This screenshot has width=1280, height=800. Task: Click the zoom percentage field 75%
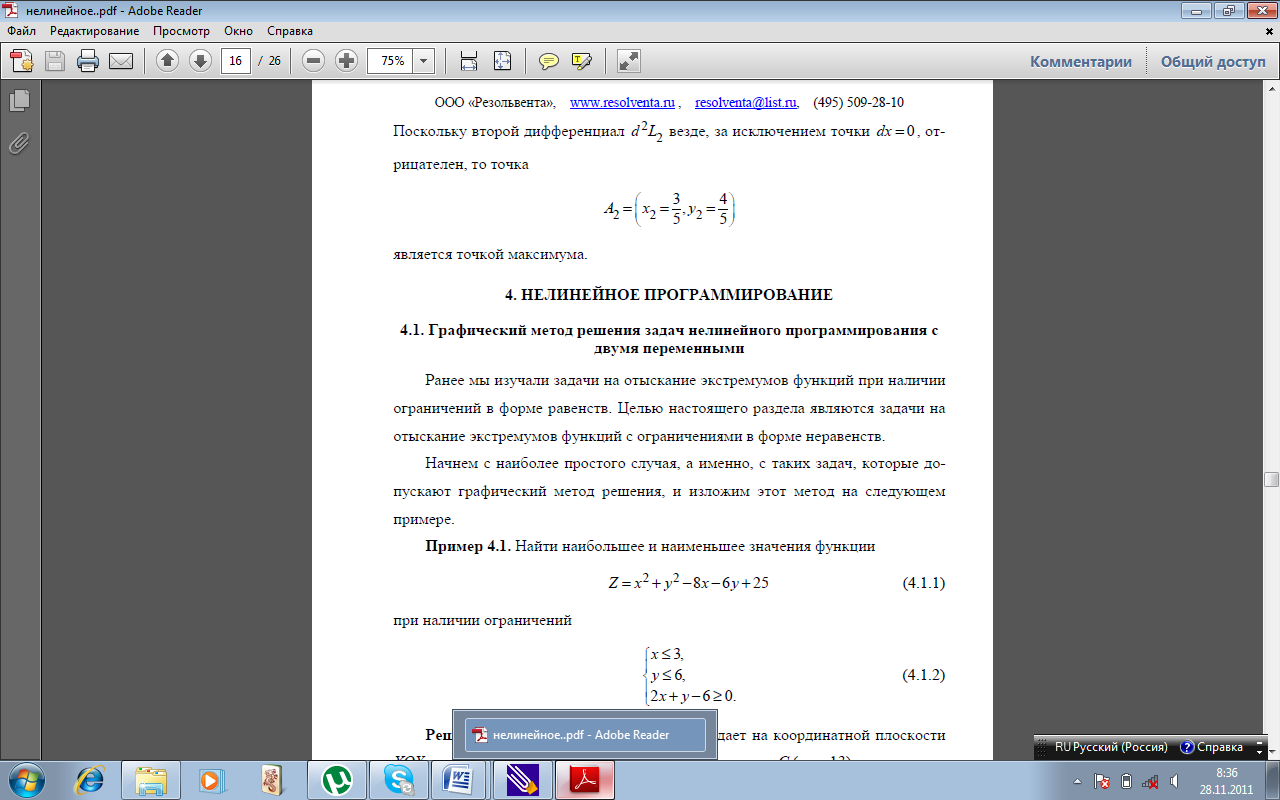(x=391, y=61)
